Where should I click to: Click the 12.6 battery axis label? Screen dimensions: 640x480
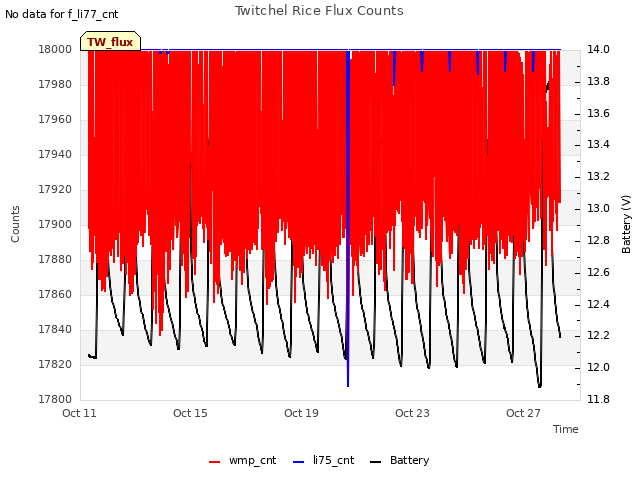pos(598,272)
